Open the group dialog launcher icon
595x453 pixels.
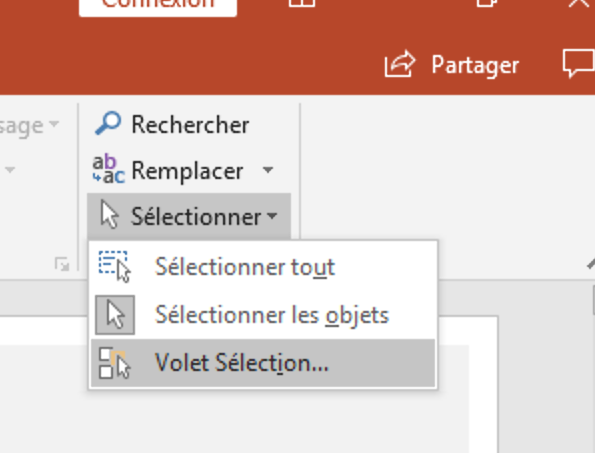[62, 264]
